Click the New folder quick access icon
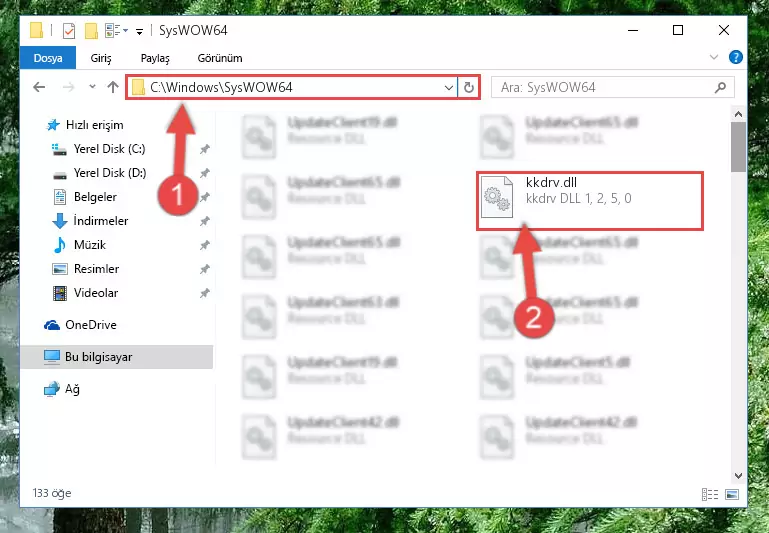Viewport: 769px width, 533px height. (x=91, y=31)
